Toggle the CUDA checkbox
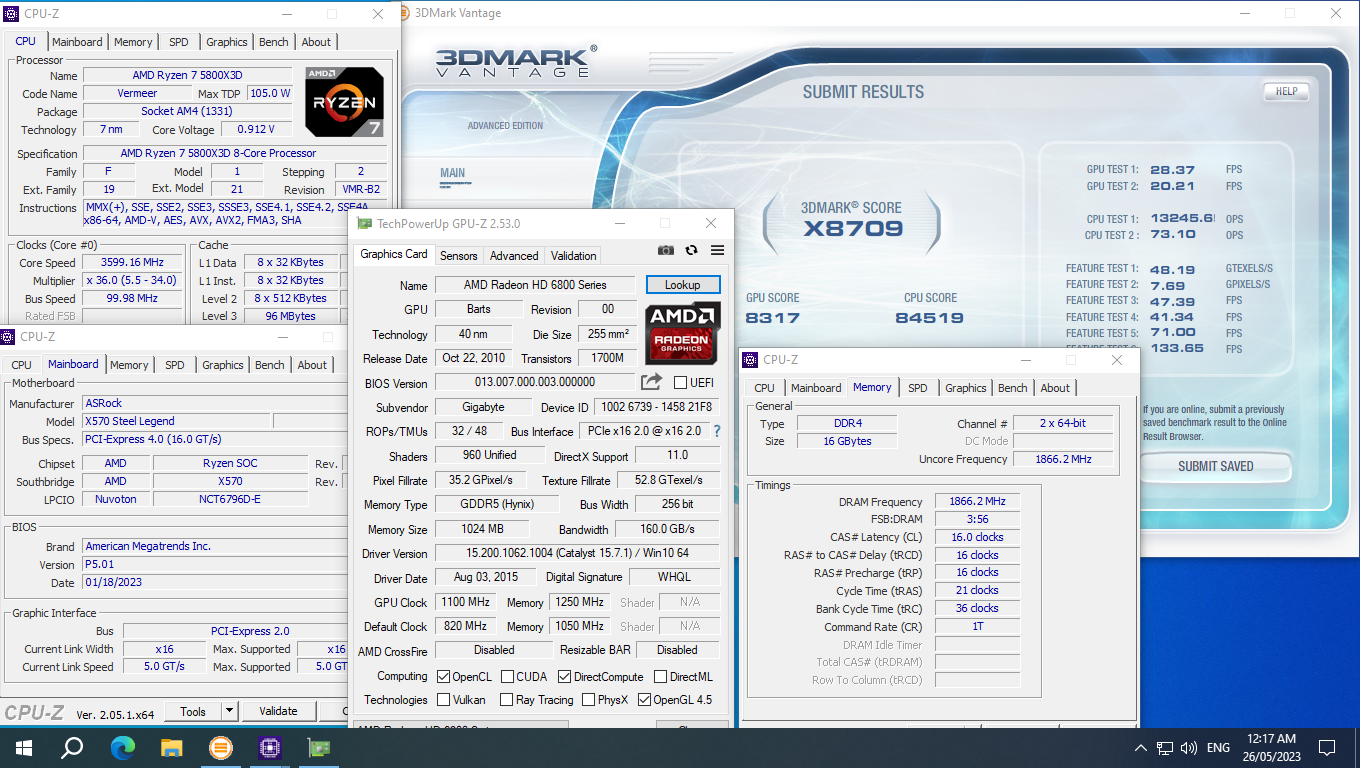The width and height of the screenshot is (1360, 768). click(508, 677)
